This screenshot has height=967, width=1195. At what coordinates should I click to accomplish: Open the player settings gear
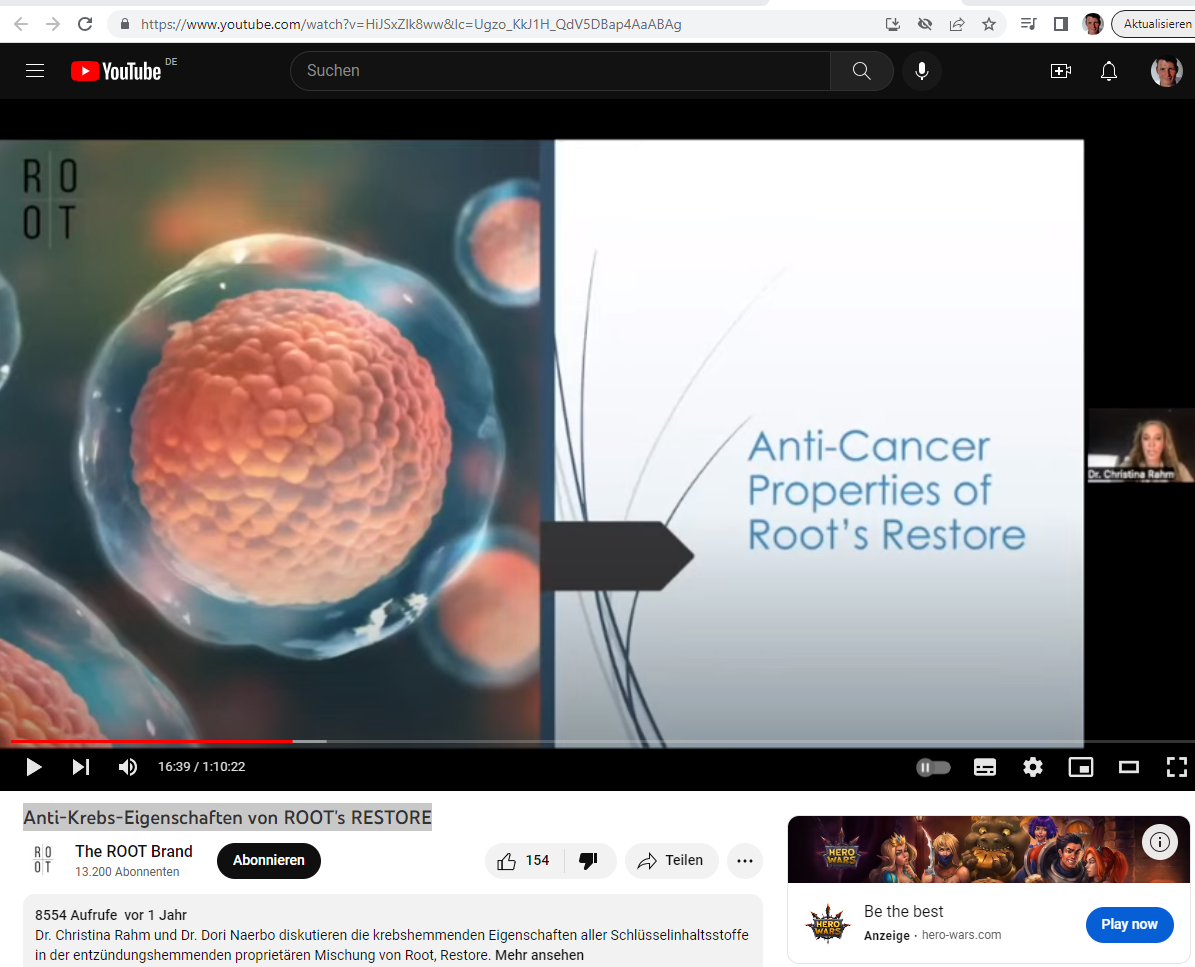1033,767
